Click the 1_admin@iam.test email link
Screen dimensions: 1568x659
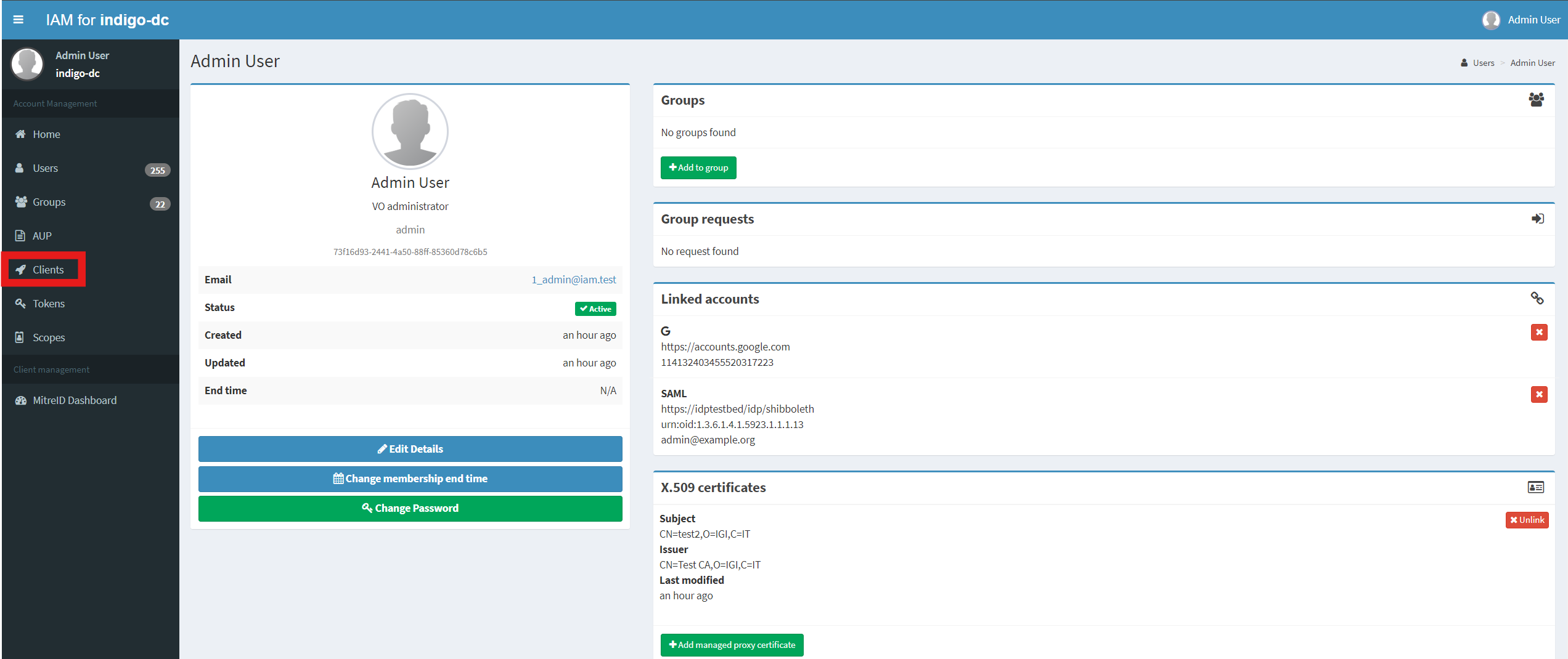tap(573, 280)
